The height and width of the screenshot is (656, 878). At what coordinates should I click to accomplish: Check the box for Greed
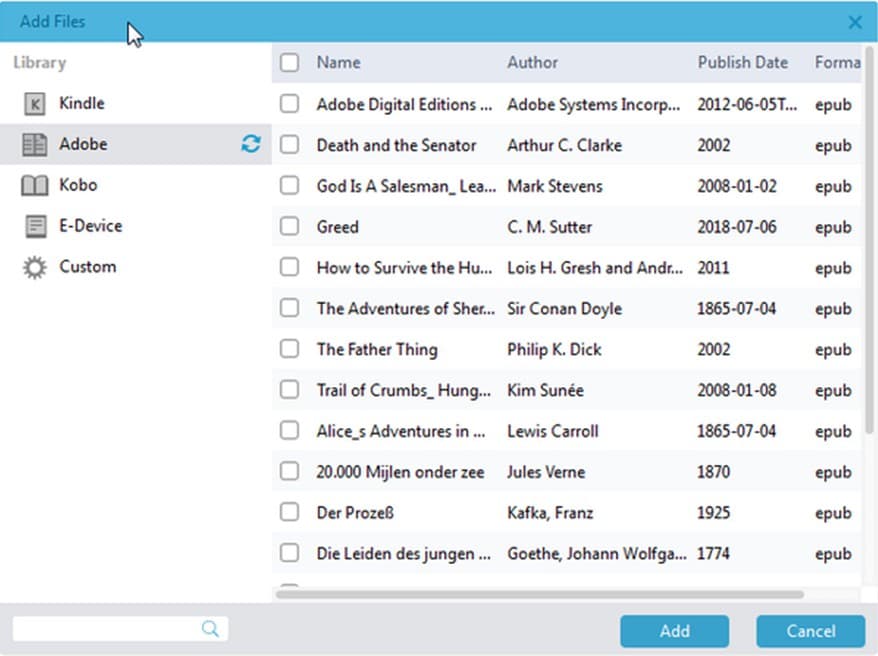click(289, 227)
